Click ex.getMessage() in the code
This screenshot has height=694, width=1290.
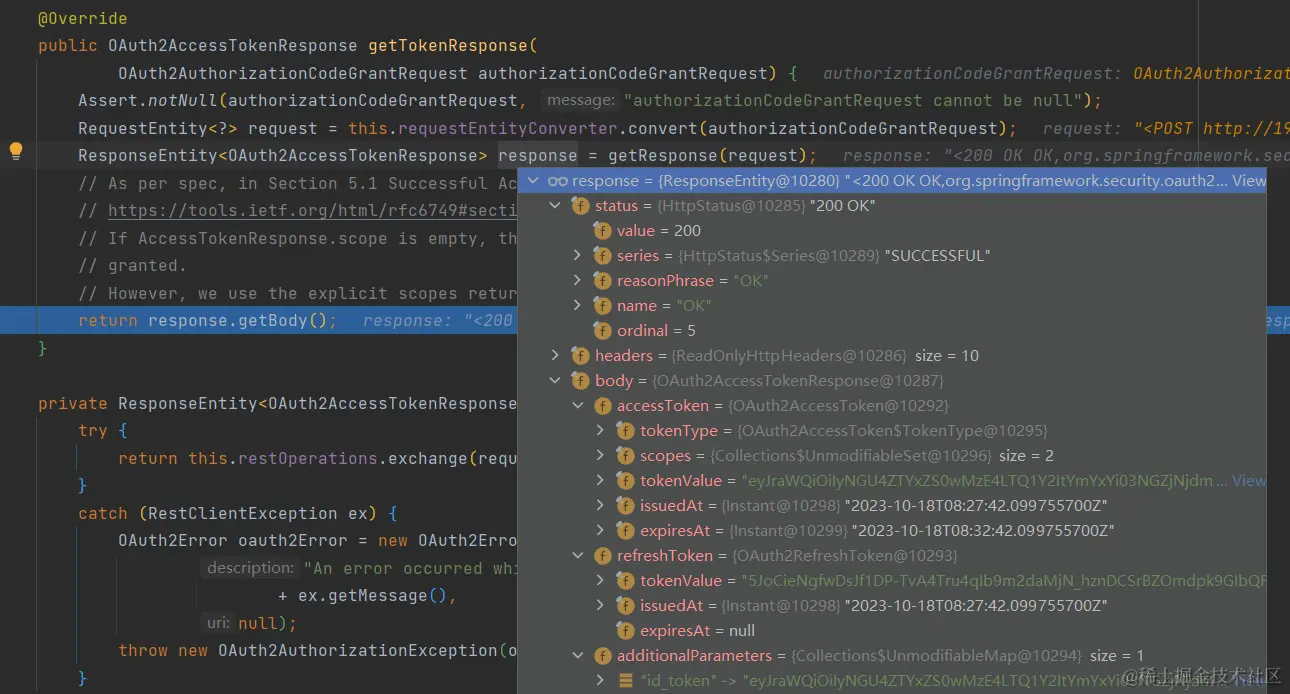pos(373,596)
